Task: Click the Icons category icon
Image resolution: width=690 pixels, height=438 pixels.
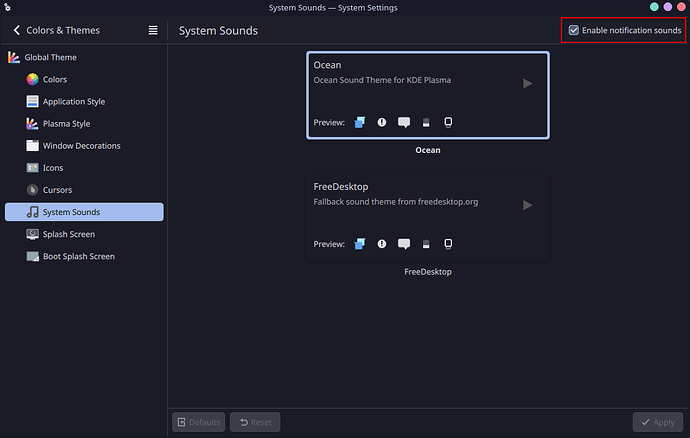Action: (32, 168)
